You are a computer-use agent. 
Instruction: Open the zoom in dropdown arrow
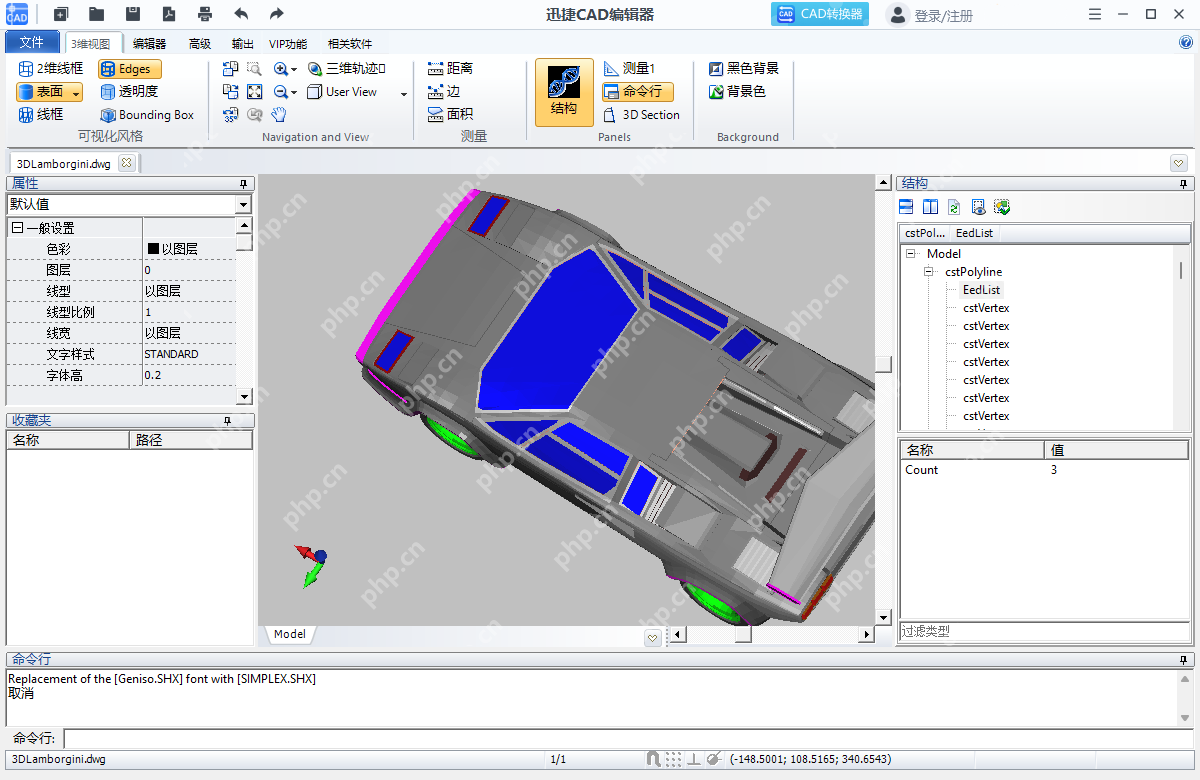(x=294, y=70)
